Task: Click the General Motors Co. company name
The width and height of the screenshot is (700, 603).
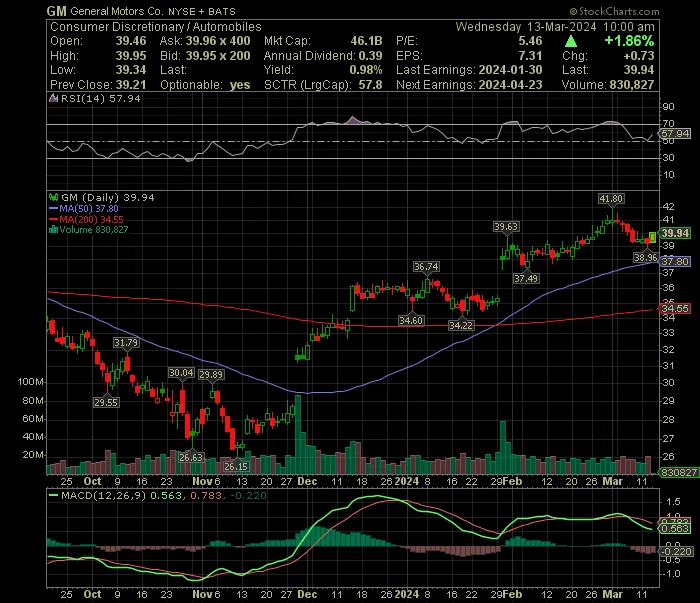Action: [x=117, y=11]
